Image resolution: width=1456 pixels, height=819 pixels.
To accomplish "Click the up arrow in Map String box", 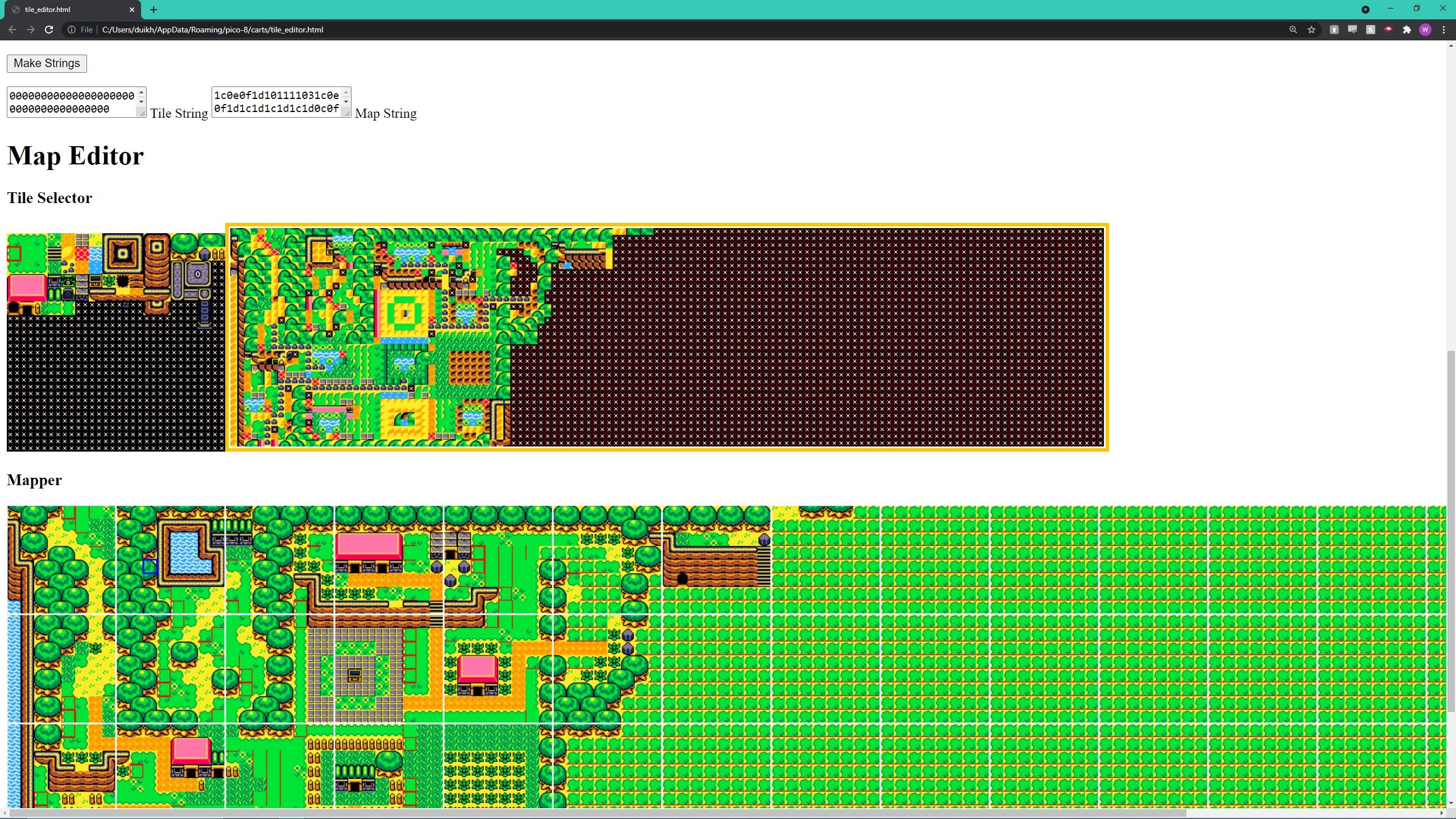I will click(x=346, y=93).
